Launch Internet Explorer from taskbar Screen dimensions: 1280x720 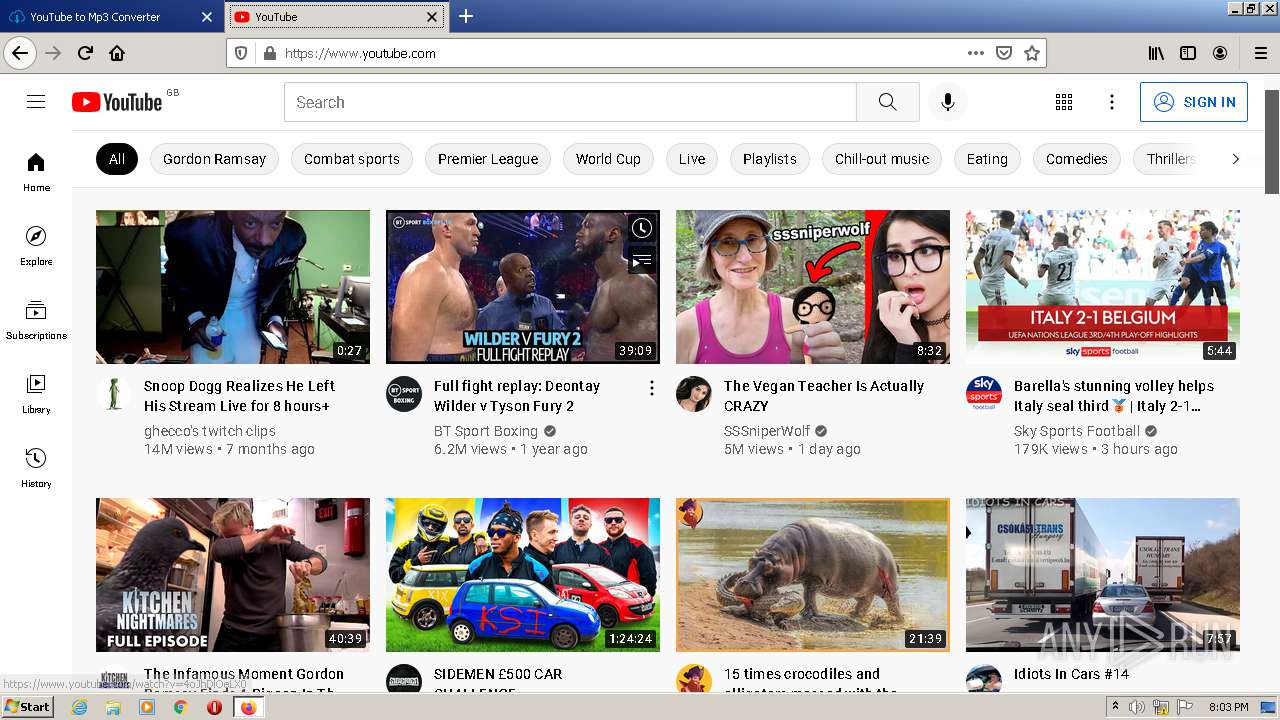click(80, 707)
